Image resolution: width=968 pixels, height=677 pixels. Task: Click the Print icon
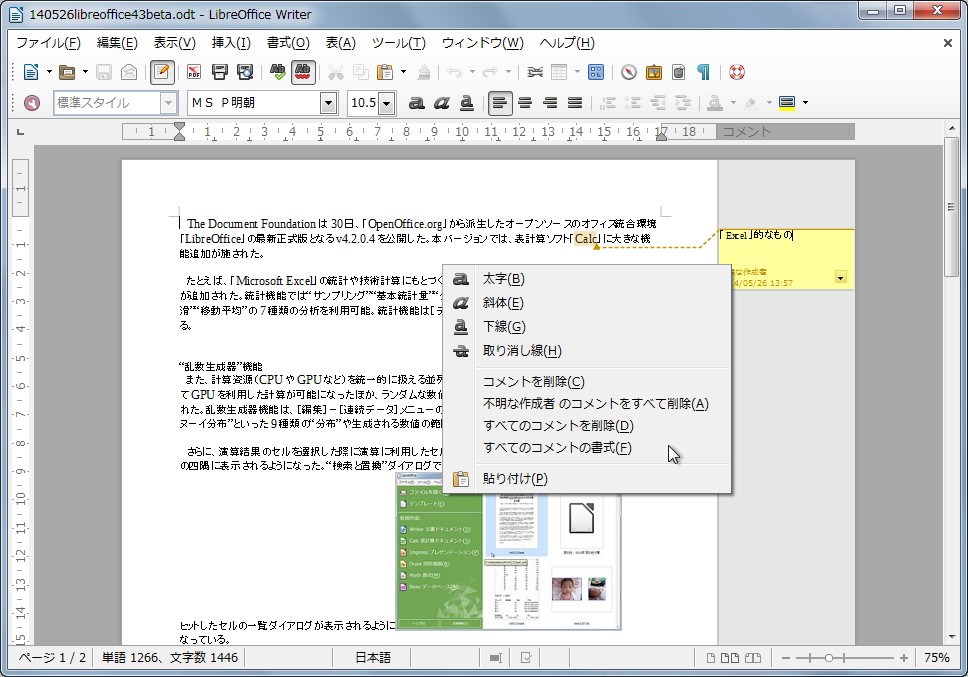point(220,72)
